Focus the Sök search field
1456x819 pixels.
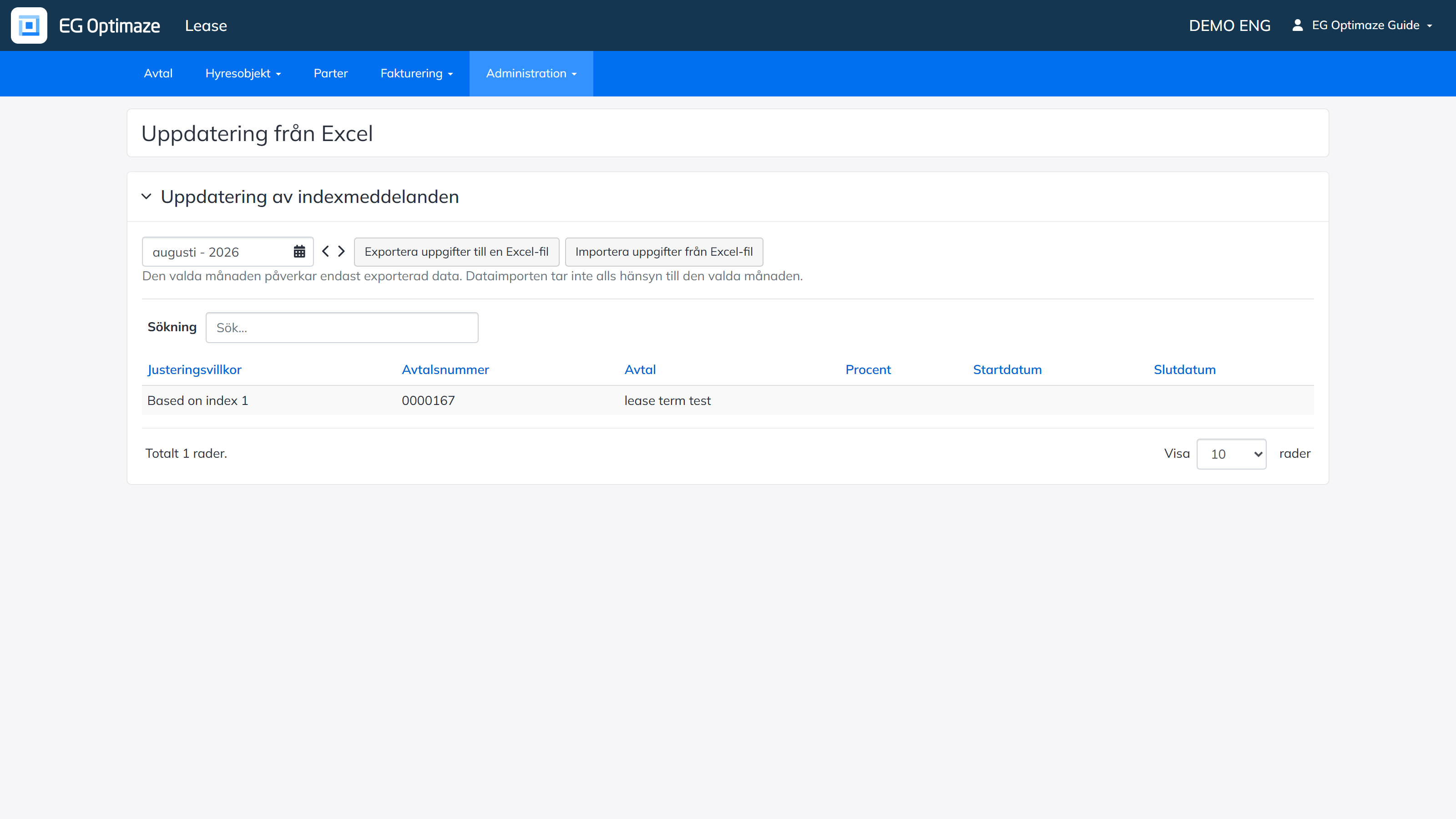coord(342,328)
